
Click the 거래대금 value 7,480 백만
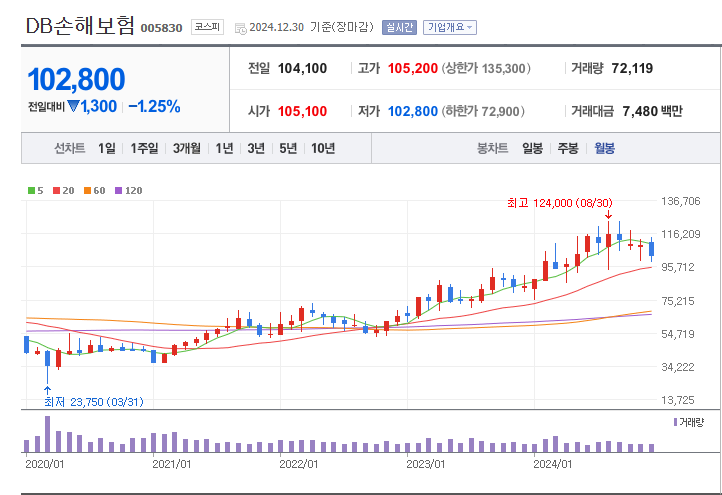point(652,111)
